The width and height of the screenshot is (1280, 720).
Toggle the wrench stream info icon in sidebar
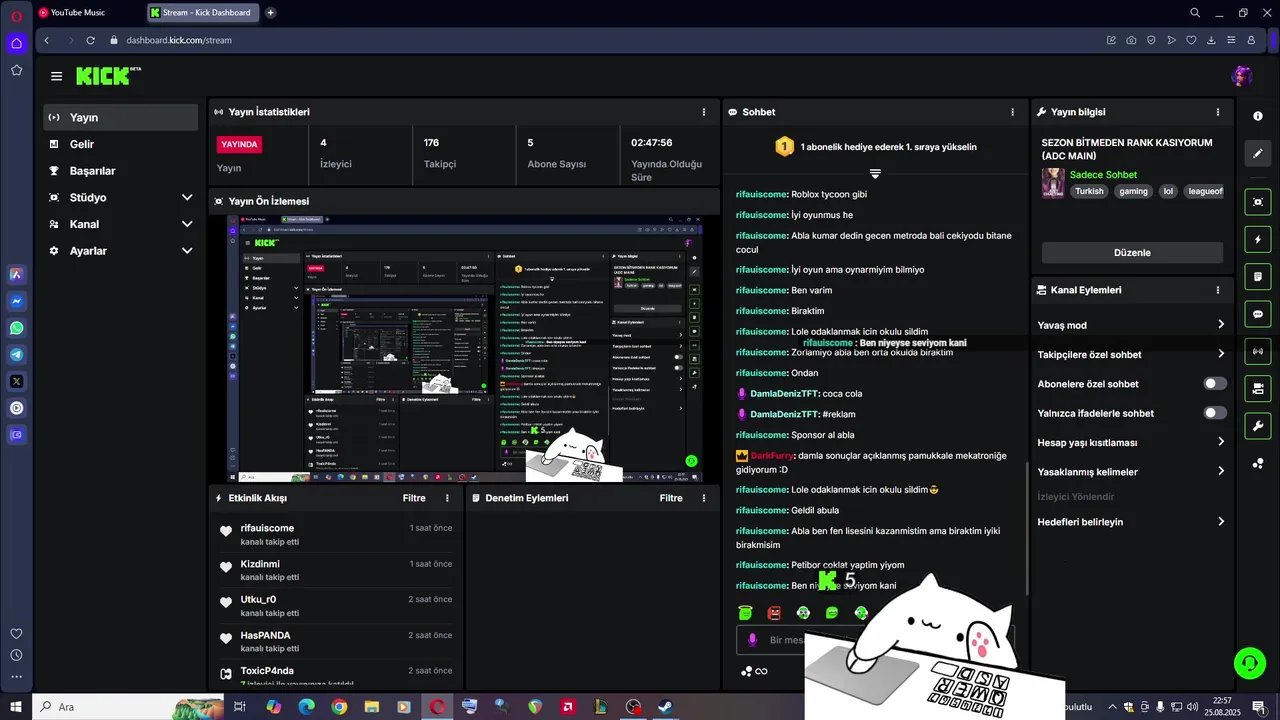pos(1258,425)
